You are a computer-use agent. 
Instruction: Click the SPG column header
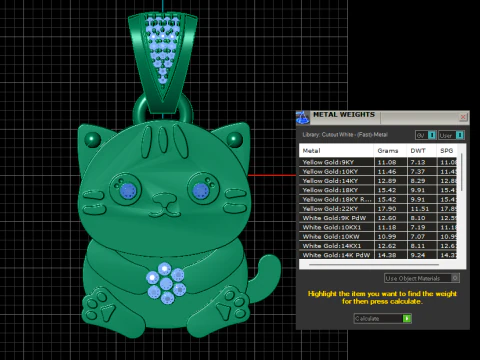pyautogui.click(x=447, y=151)
